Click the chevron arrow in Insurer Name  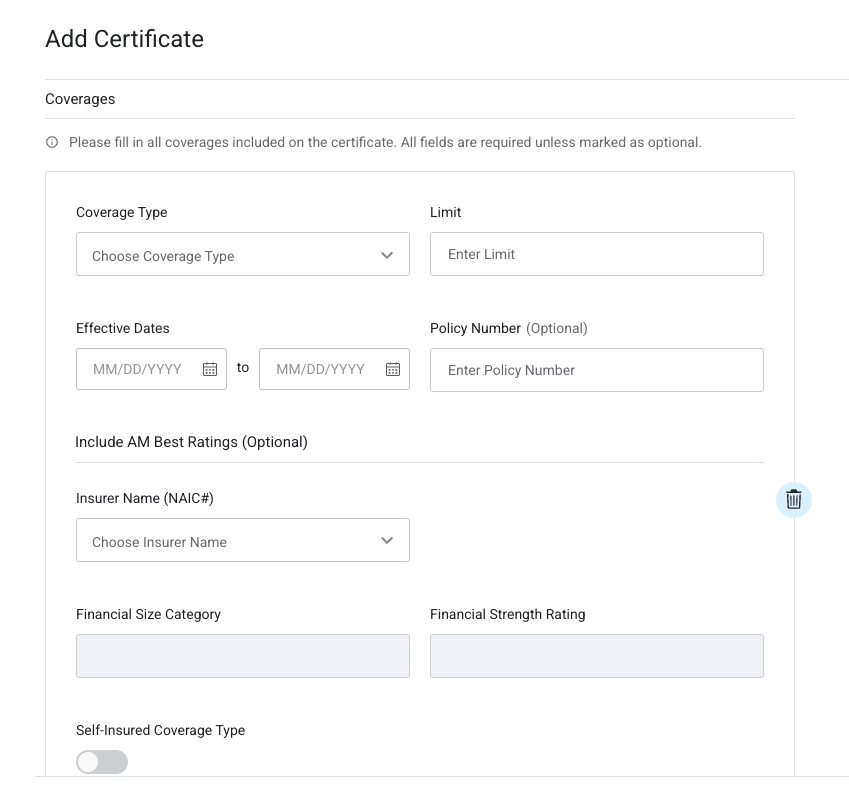click(387, 541)
